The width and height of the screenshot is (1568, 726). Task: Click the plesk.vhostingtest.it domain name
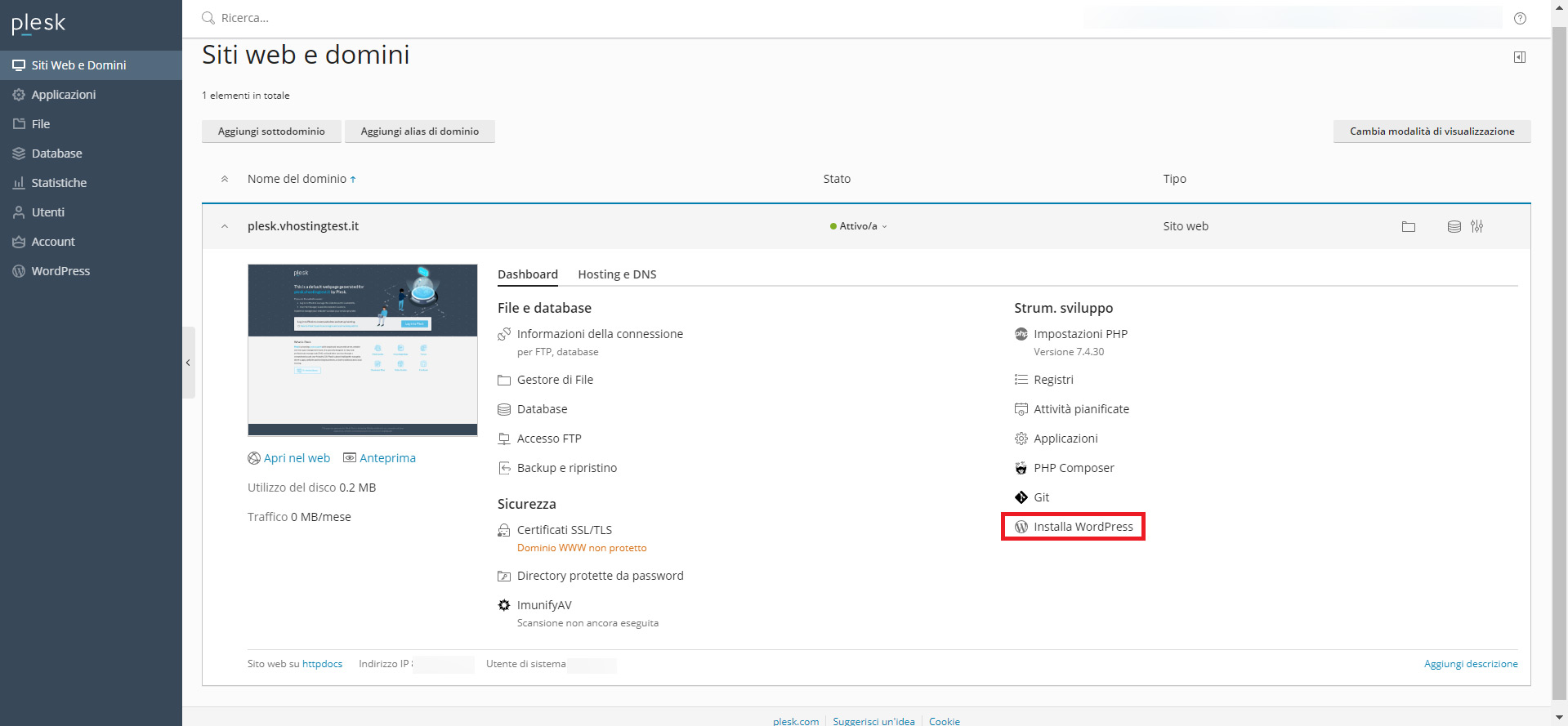click(303, 226)
